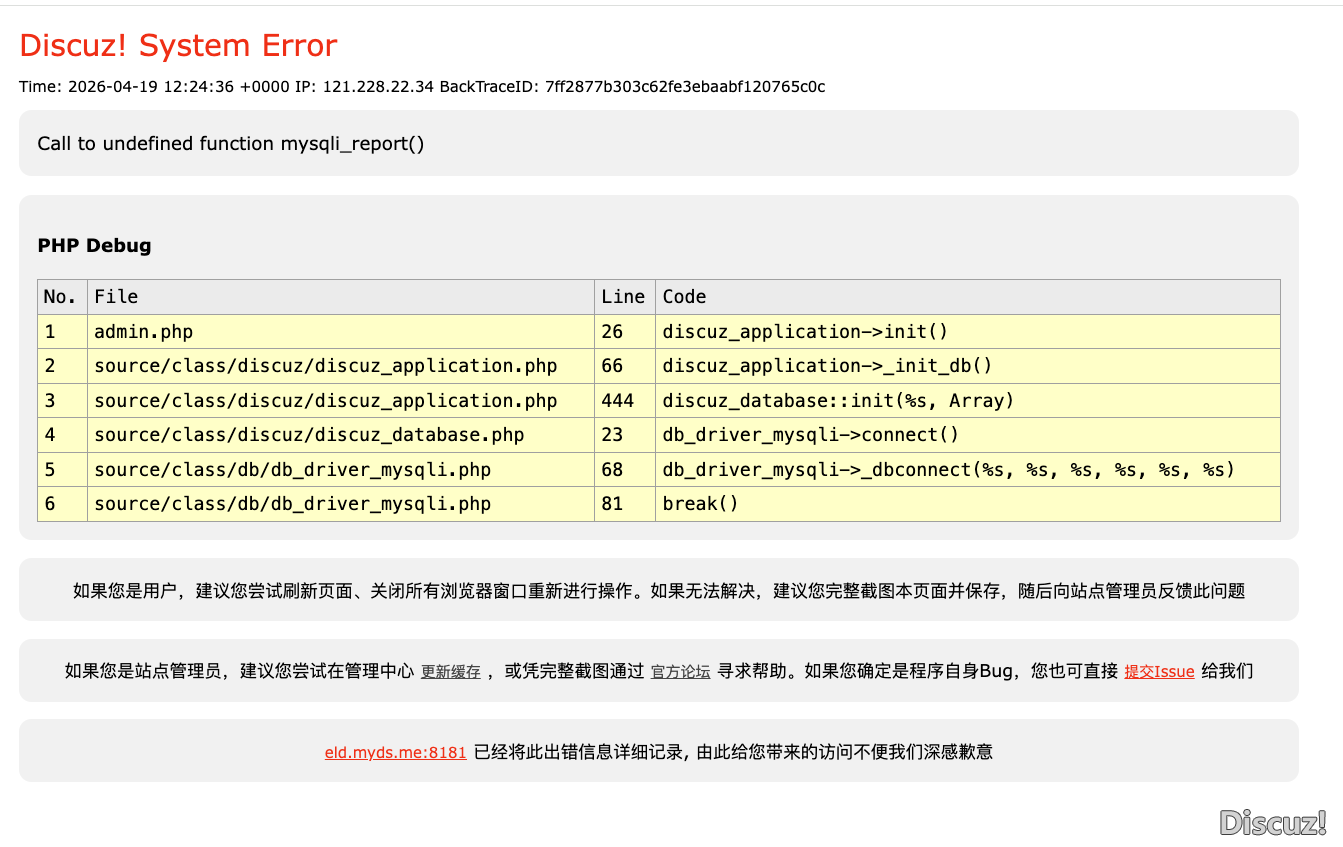Click the No. column header

(60, 297)
